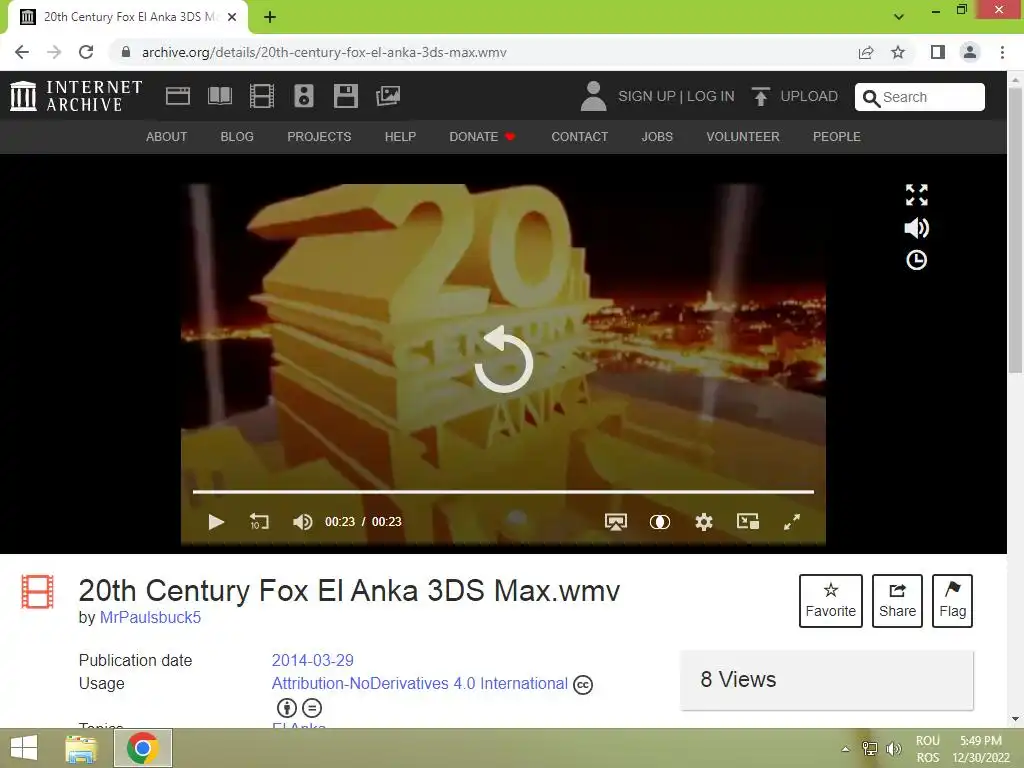
Task: Enable picture-in-picture mode in the player
Action: (x=748, y=521)
